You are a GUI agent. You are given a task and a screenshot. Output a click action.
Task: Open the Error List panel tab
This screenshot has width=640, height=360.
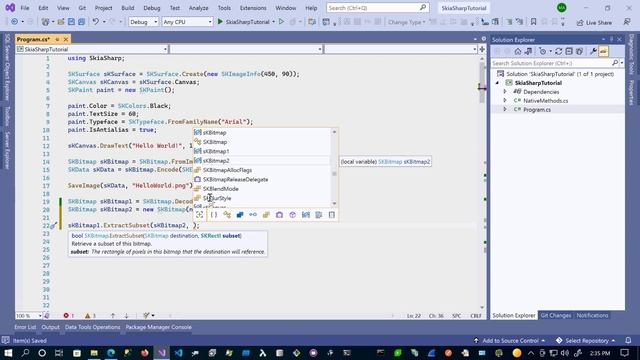tap(25, 327)
